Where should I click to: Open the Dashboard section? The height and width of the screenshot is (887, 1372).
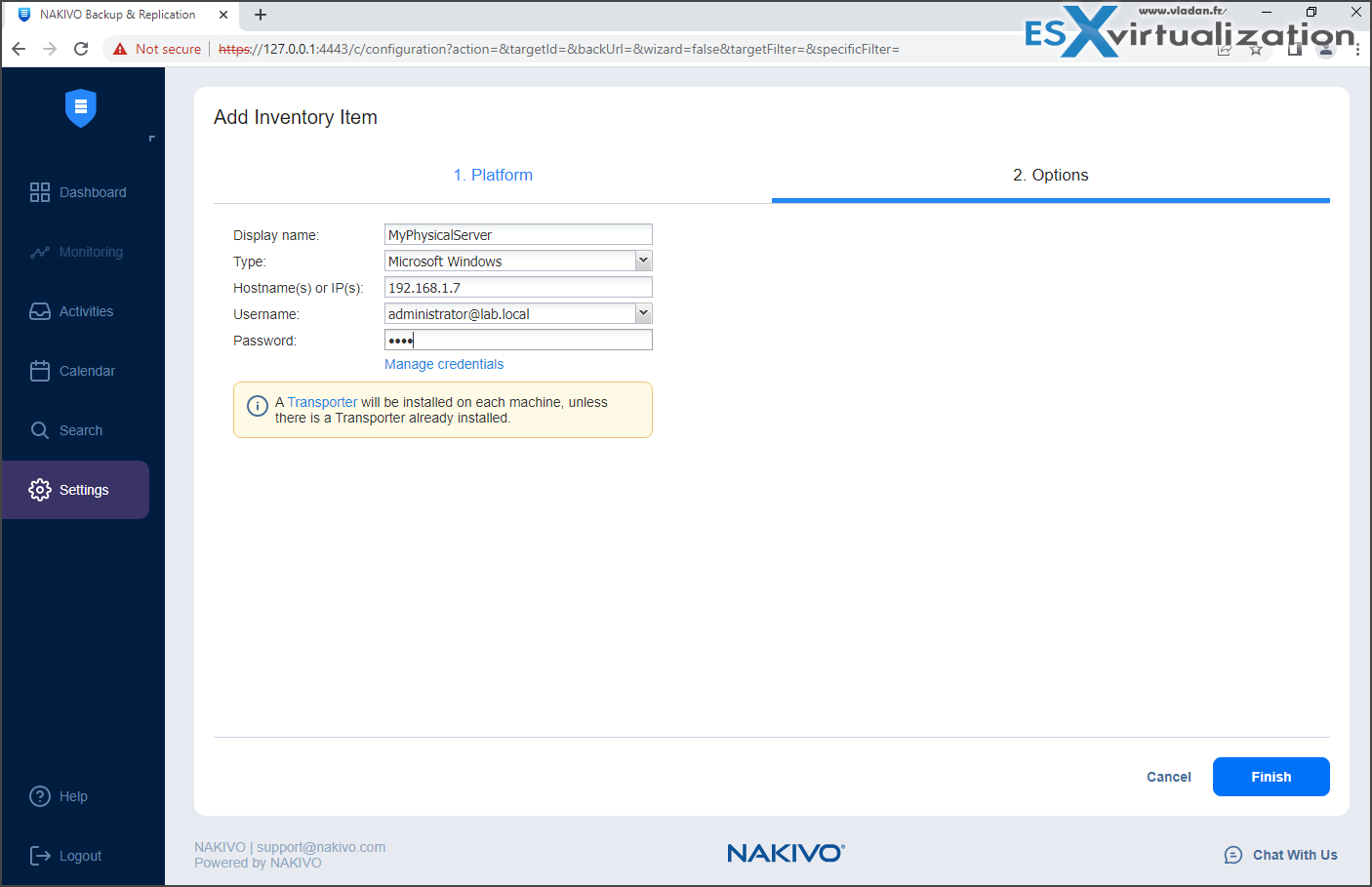(x=78, y=192)
